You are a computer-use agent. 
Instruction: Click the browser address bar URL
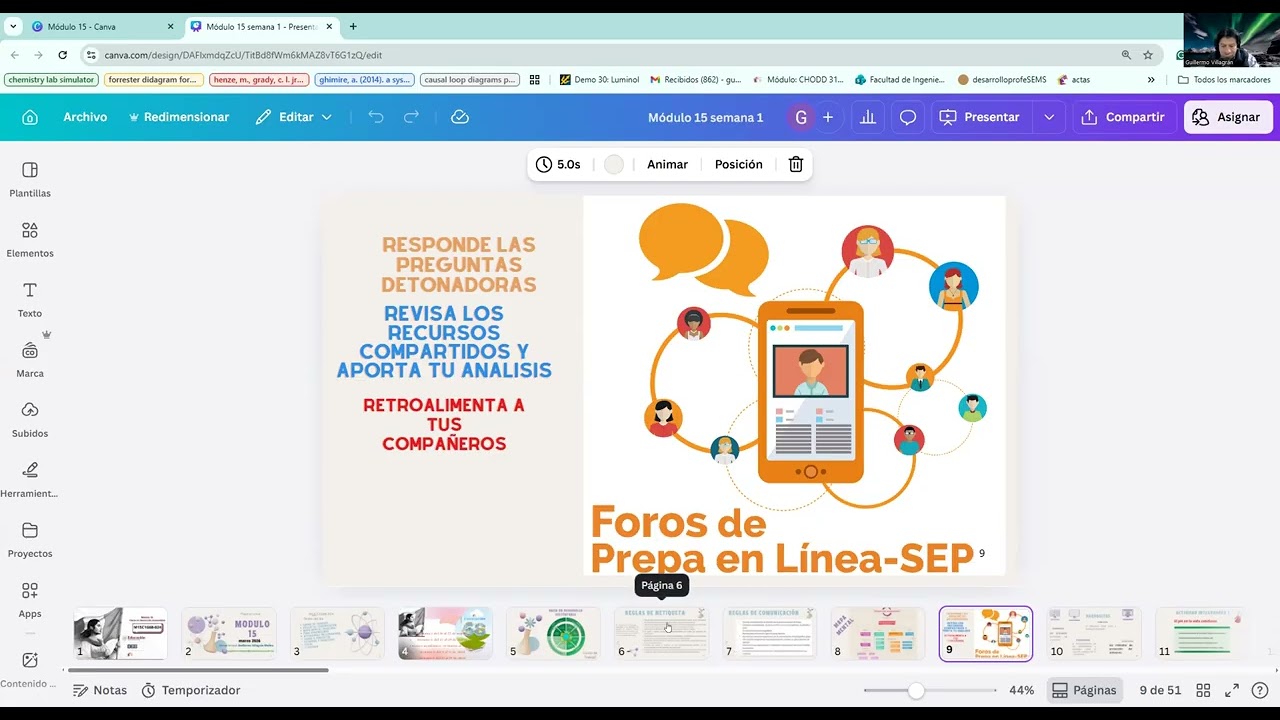coord(243,55)
